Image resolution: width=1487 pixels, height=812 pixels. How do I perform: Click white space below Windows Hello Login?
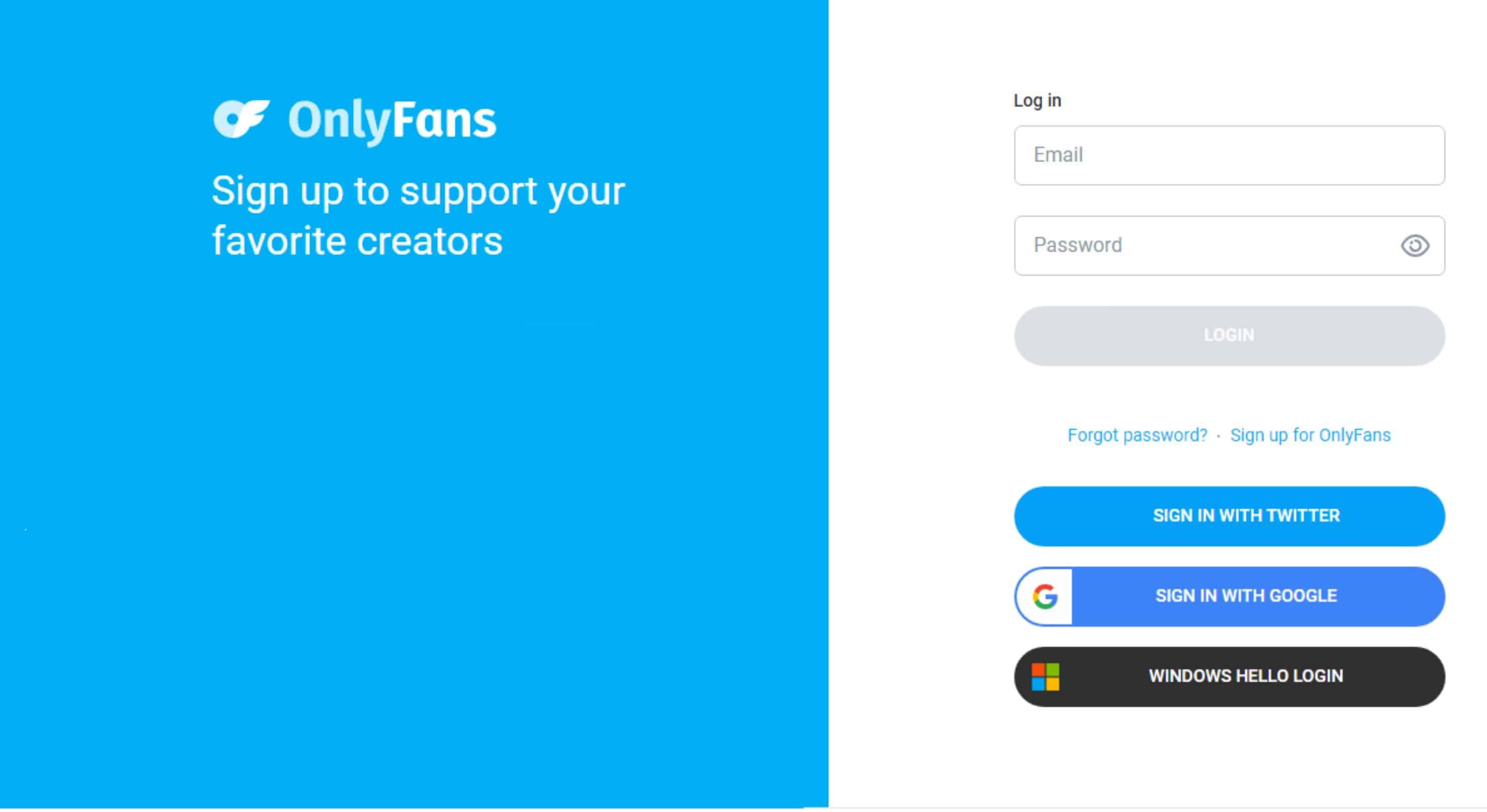click(x=1230, y=756)
